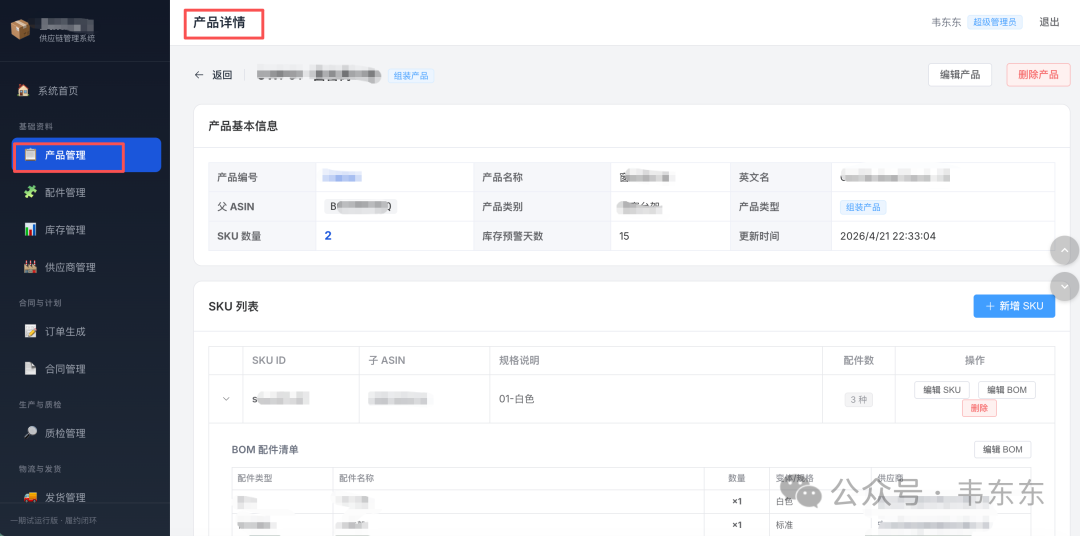Click the magnifier icon for 质检管理
Viewport: 1080px width, 536px height.
tap(30, 433)
